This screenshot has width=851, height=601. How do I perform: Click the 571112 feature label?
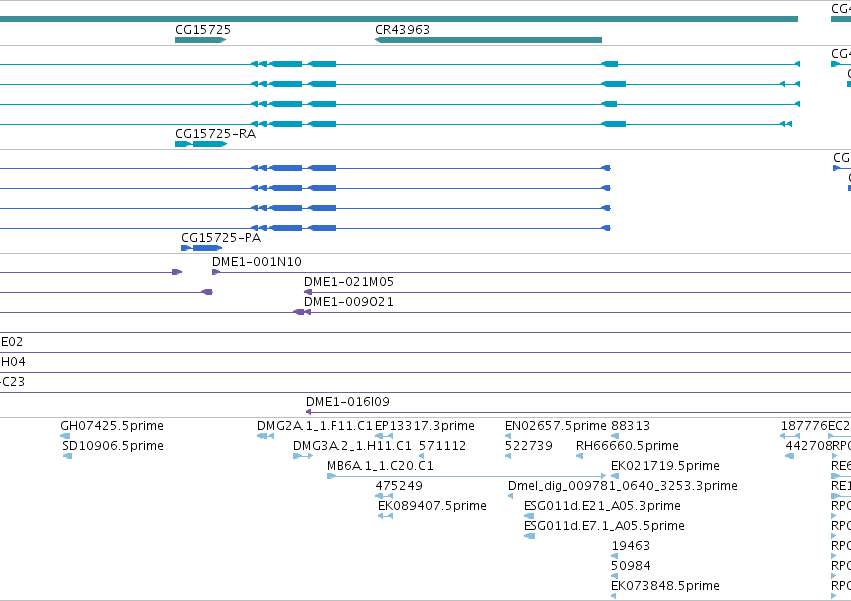442,446
